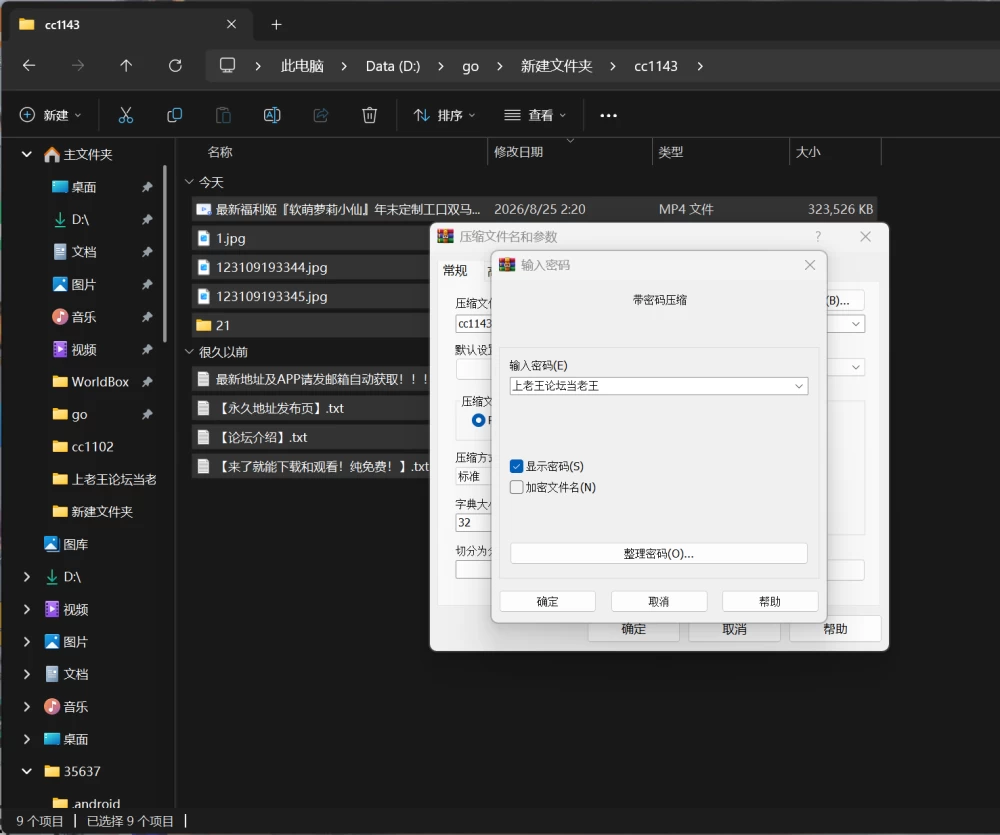This screenshot has width=1000, height=835.
Task: Open the 排序 sort dropdown
Action: coord(445,115)
